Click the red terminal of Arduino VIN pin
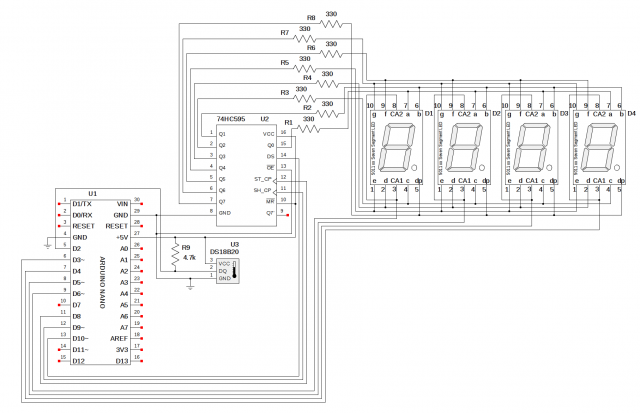 pyautogui.click(x=142, y=204)
